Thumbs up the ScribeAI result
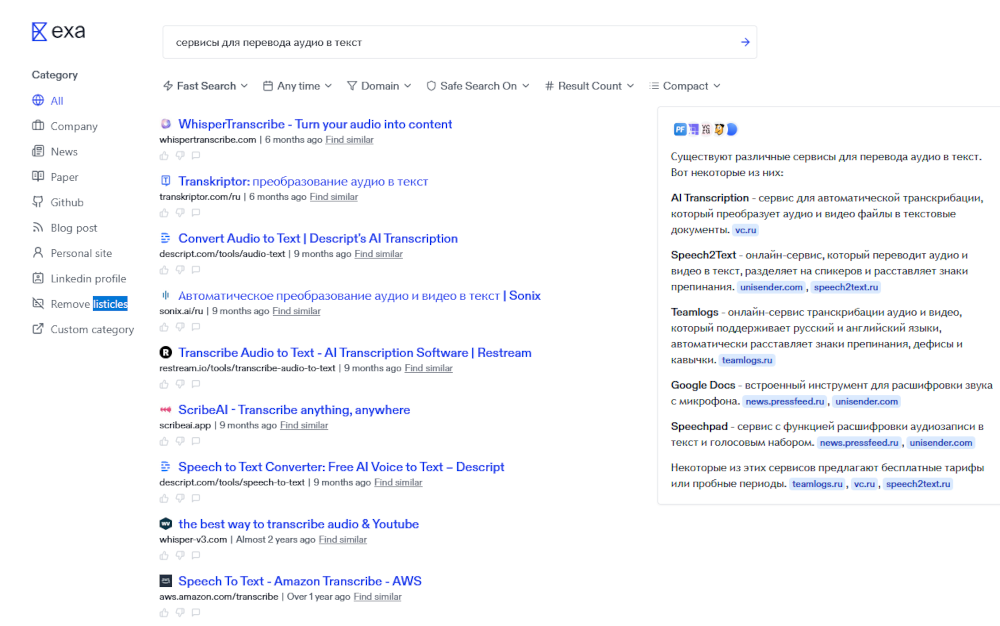Viewport: 1000px width, 626px height. coord(165,441)
